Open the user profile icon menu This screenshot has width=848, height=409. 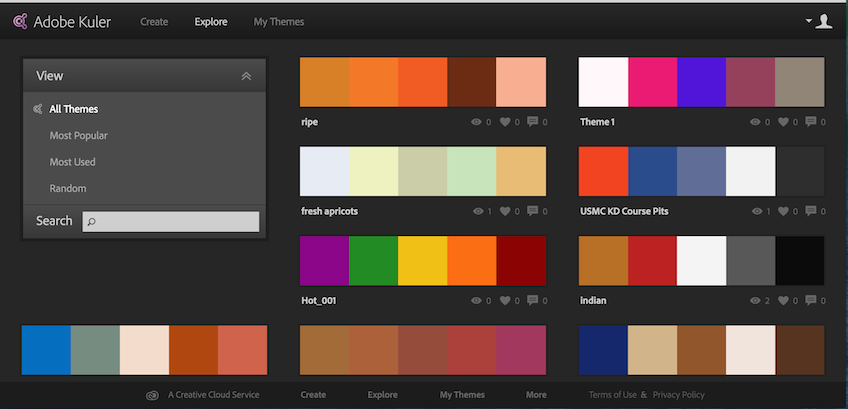823,21
